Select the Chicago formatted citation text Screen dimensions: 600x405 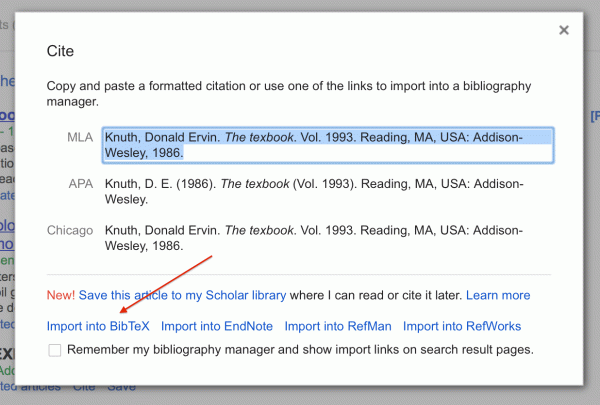pyautogui.click(x=314, y=238)
